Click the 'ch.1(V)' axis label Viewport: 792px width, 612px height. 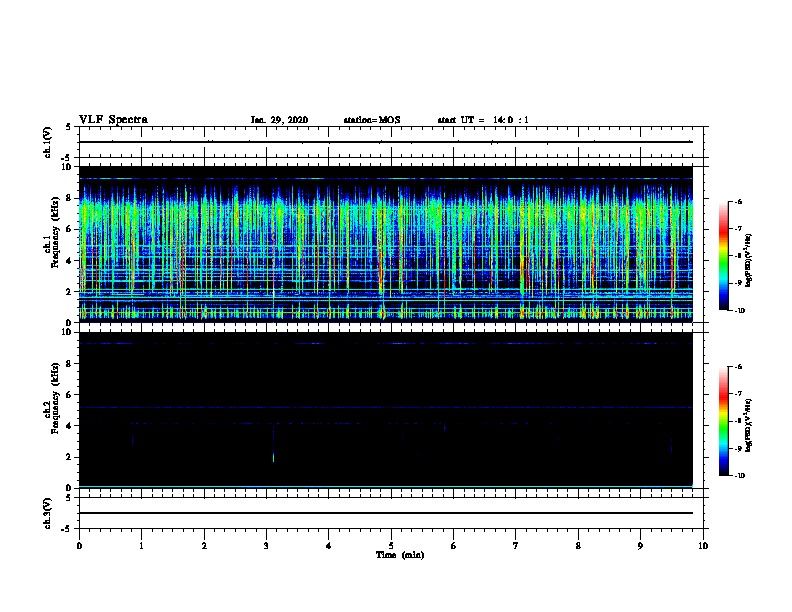coord(48,142)
